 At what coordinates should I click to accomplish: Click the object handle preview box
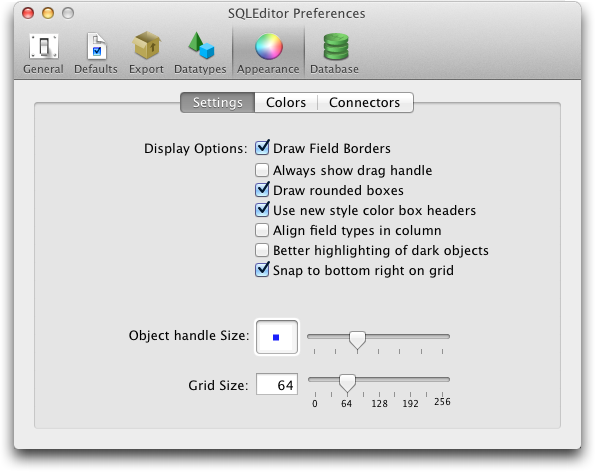point(277,337)
